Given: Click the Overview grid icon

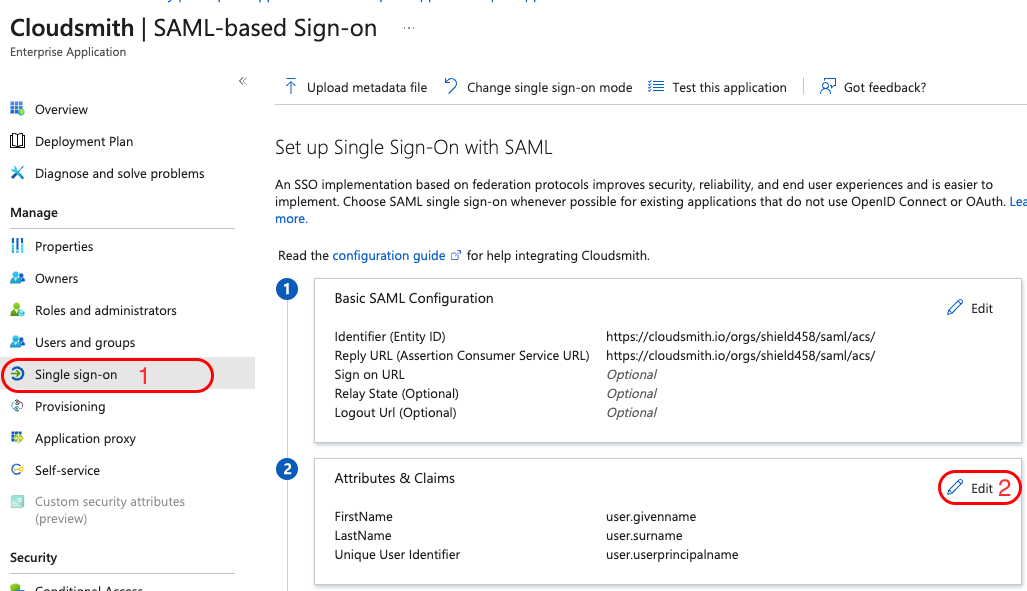Looking at the screenshot, I should click(17, 109).
